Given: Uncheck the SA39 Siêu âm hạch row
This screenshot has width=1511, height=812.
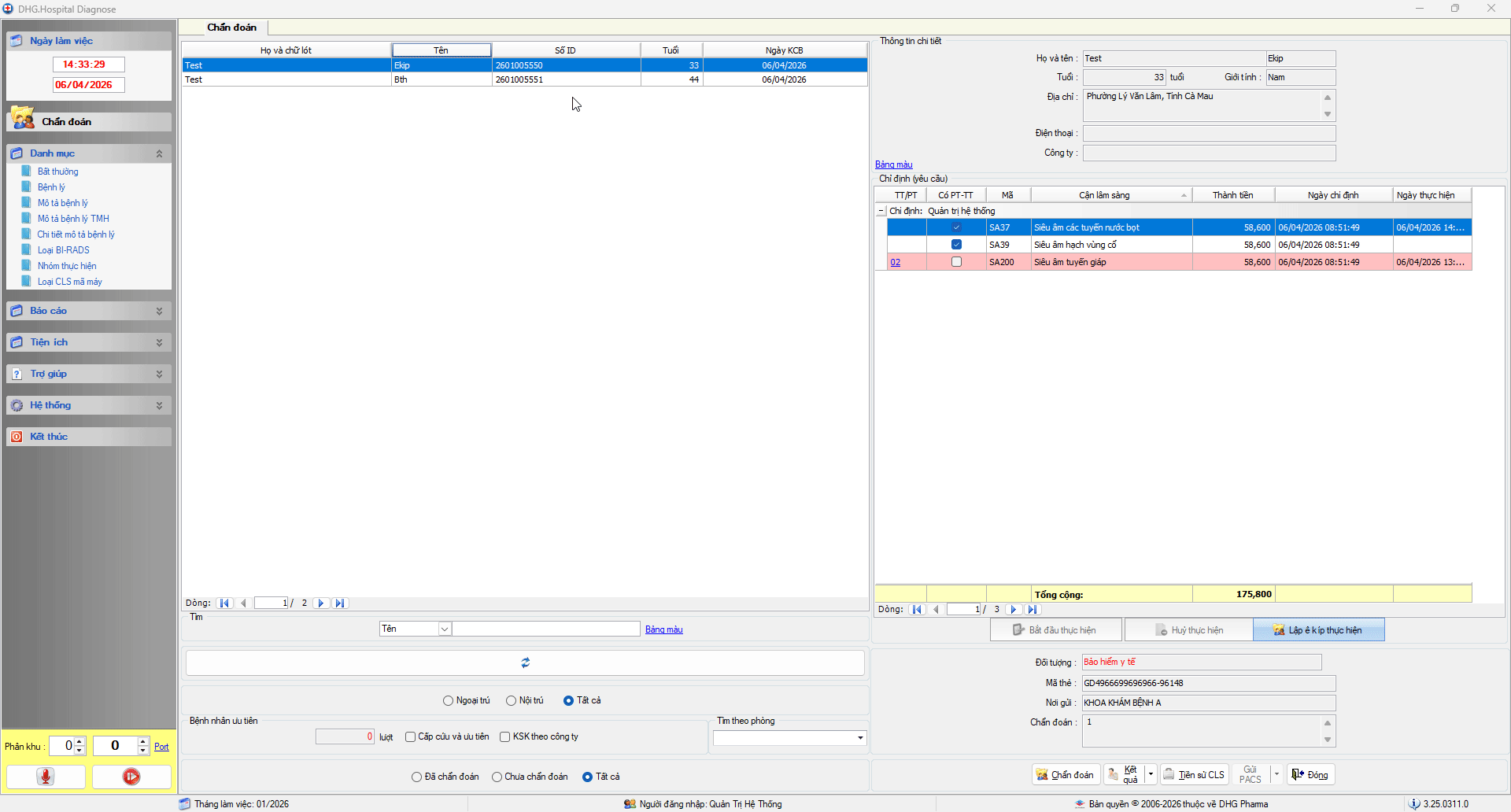Looking at the screenshot, I should click(x=956, y=245).
